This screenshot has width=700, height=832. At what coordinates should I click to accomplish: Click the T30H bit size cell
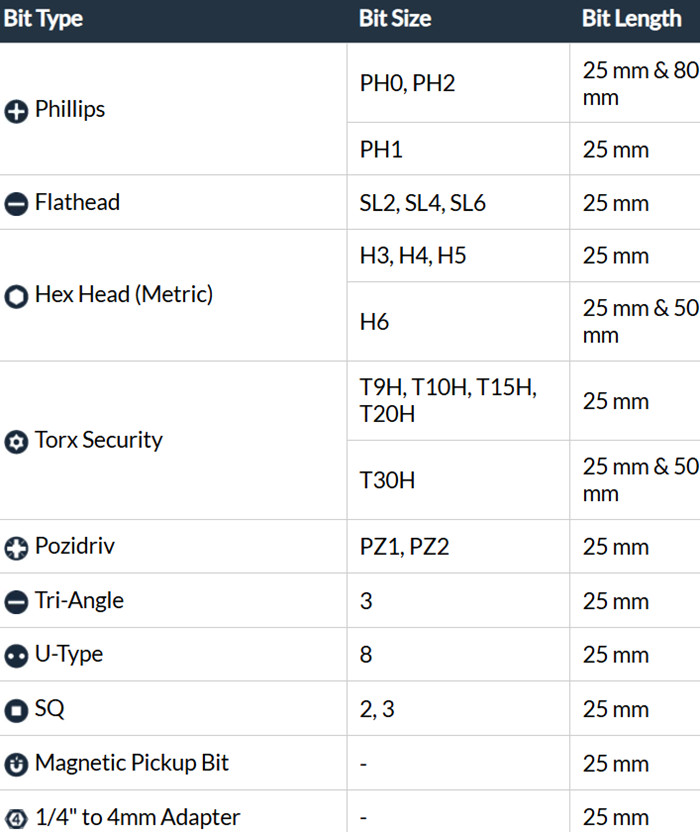click(x=387, y=480)
